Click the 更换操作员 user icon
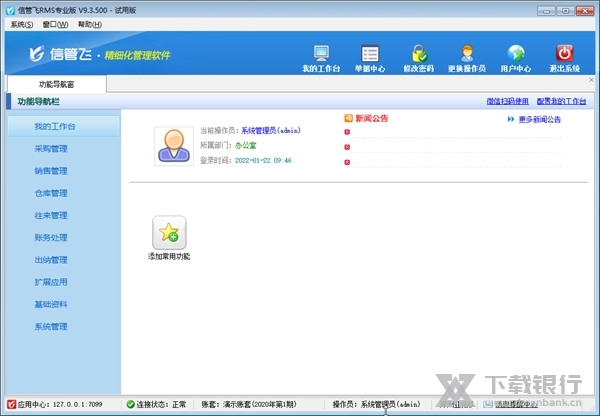The height and width of the screenshot is (416, 600). [x=467, y=53]
